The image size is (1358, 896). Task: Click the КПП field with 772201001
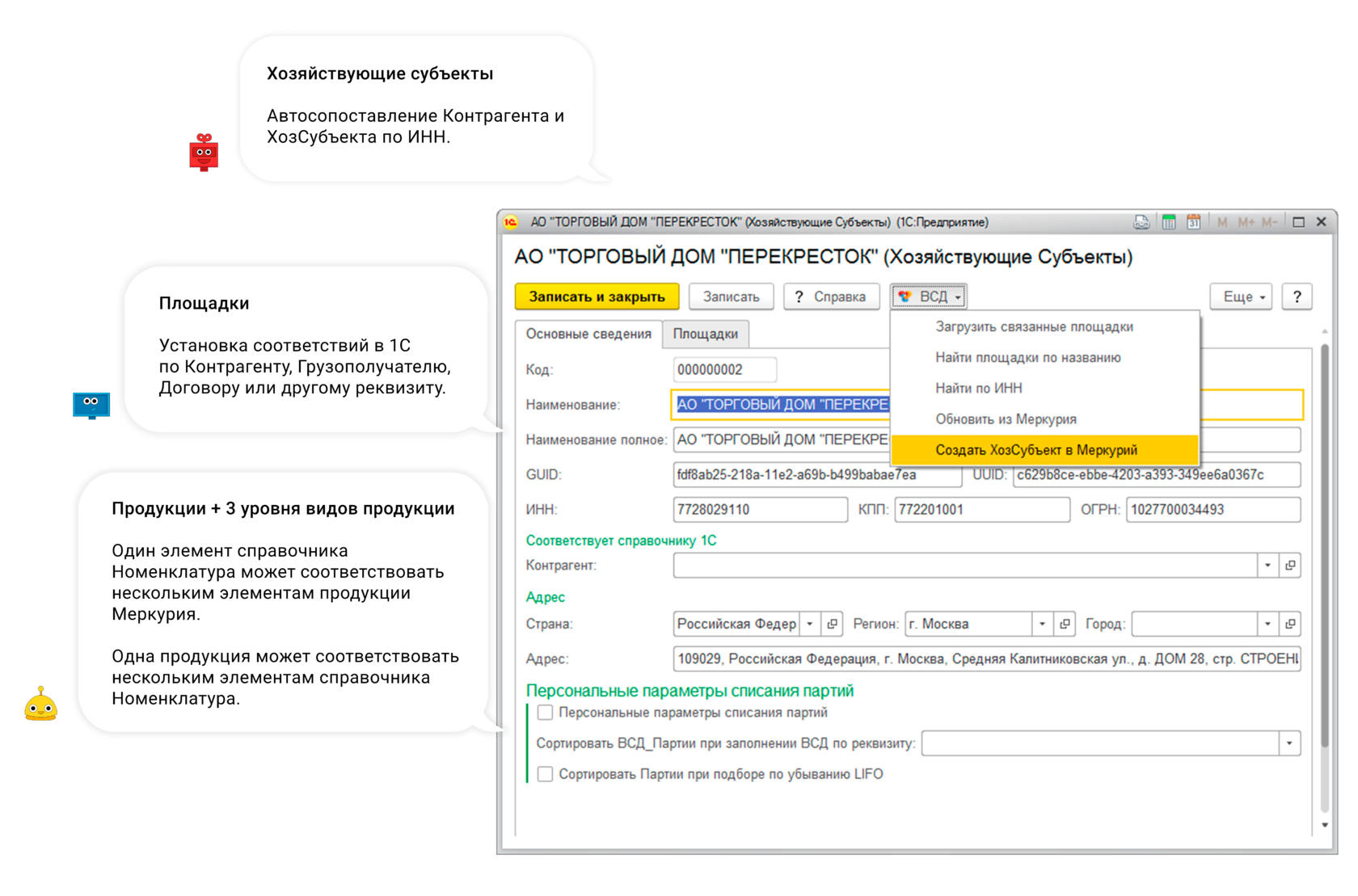coord(981,510)
